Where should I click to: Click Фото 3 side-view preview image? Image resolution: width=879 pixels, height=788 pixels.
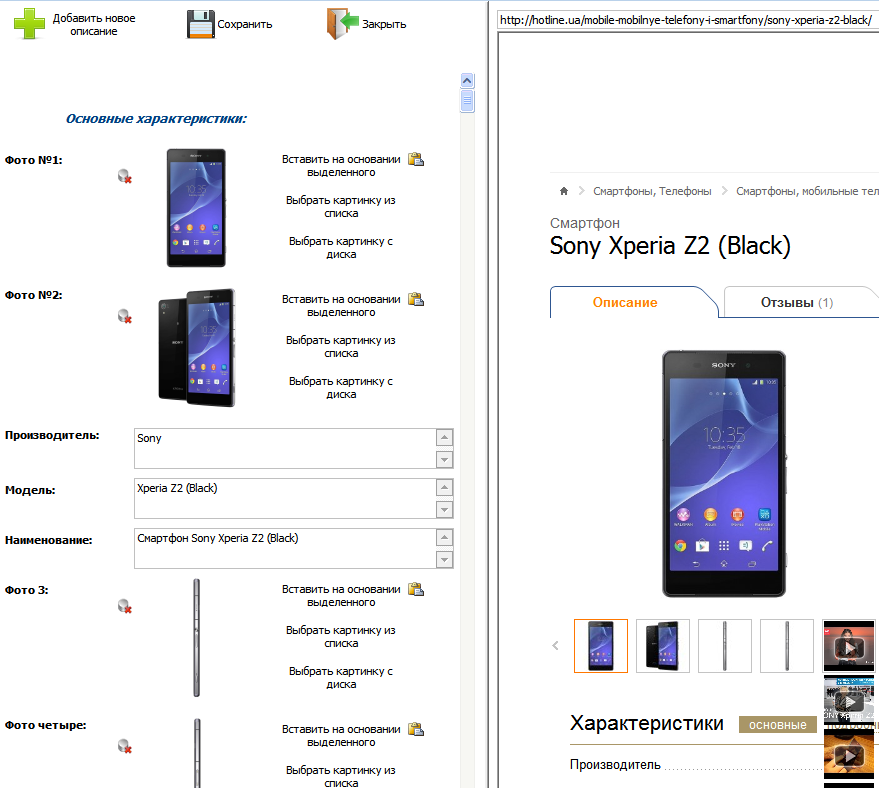click(x=196, y=638)
